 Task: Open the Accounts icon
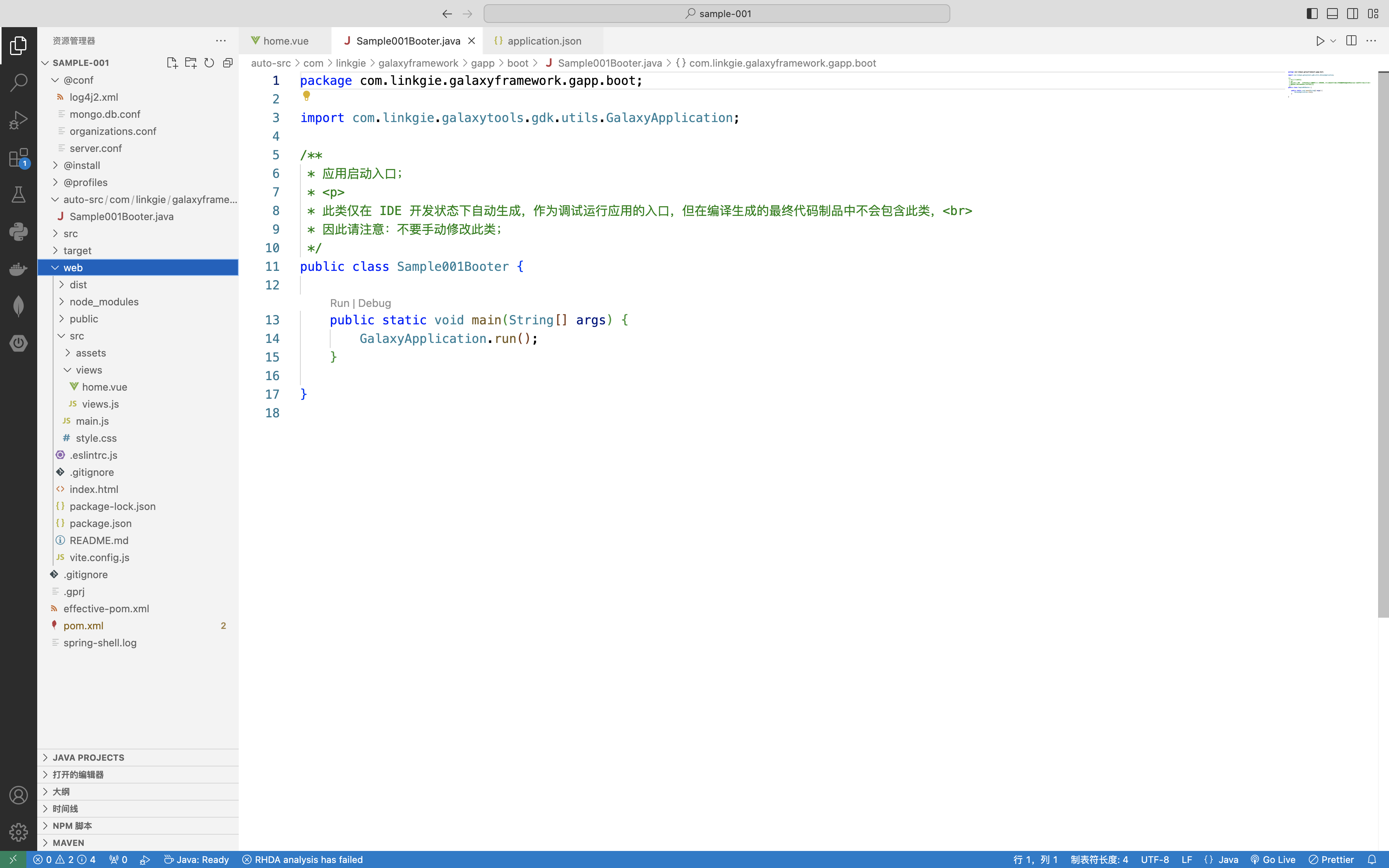[18, 795]
